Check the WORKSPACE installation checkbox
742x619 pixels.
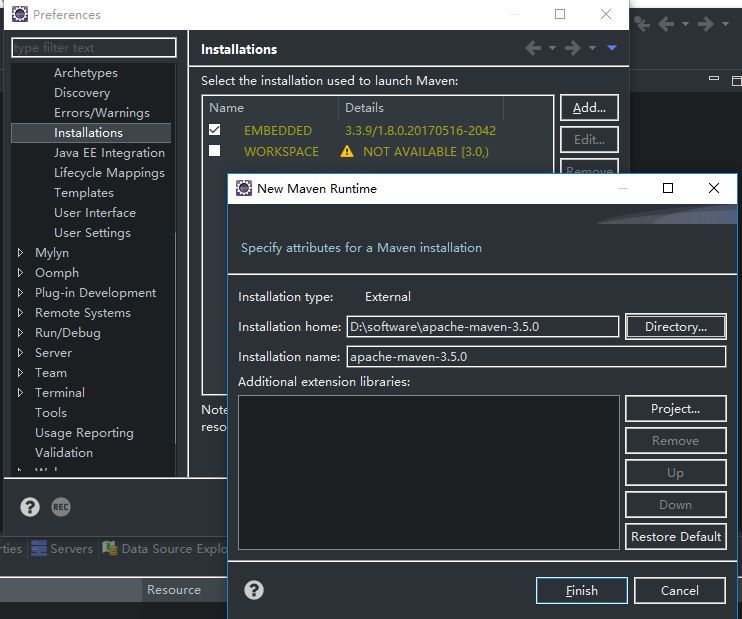coord(214,150)
